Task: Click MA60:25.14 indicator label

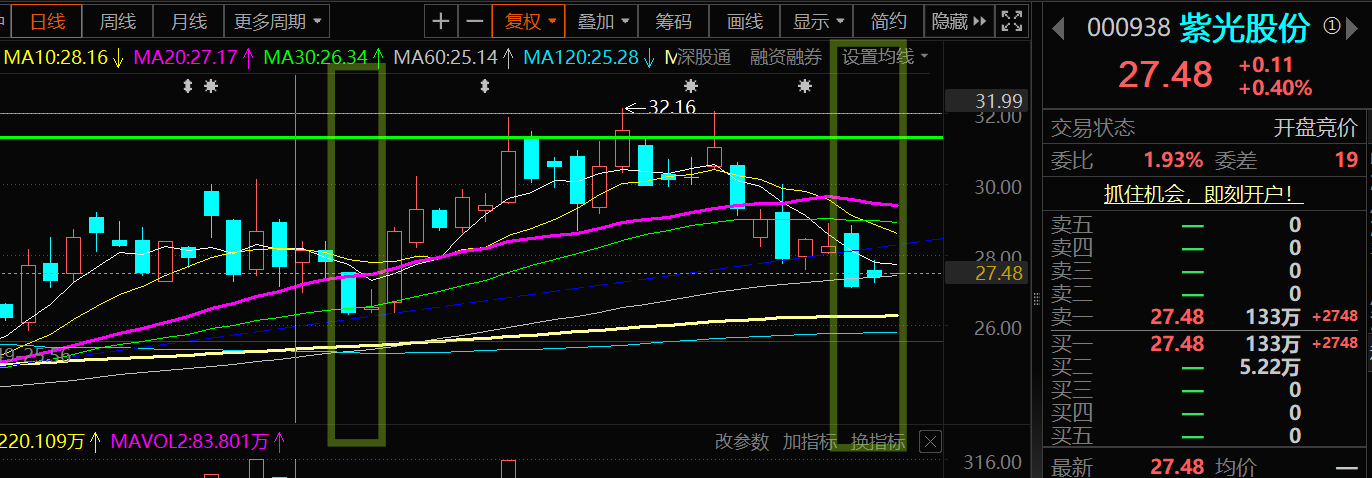Action: (454, 57)
